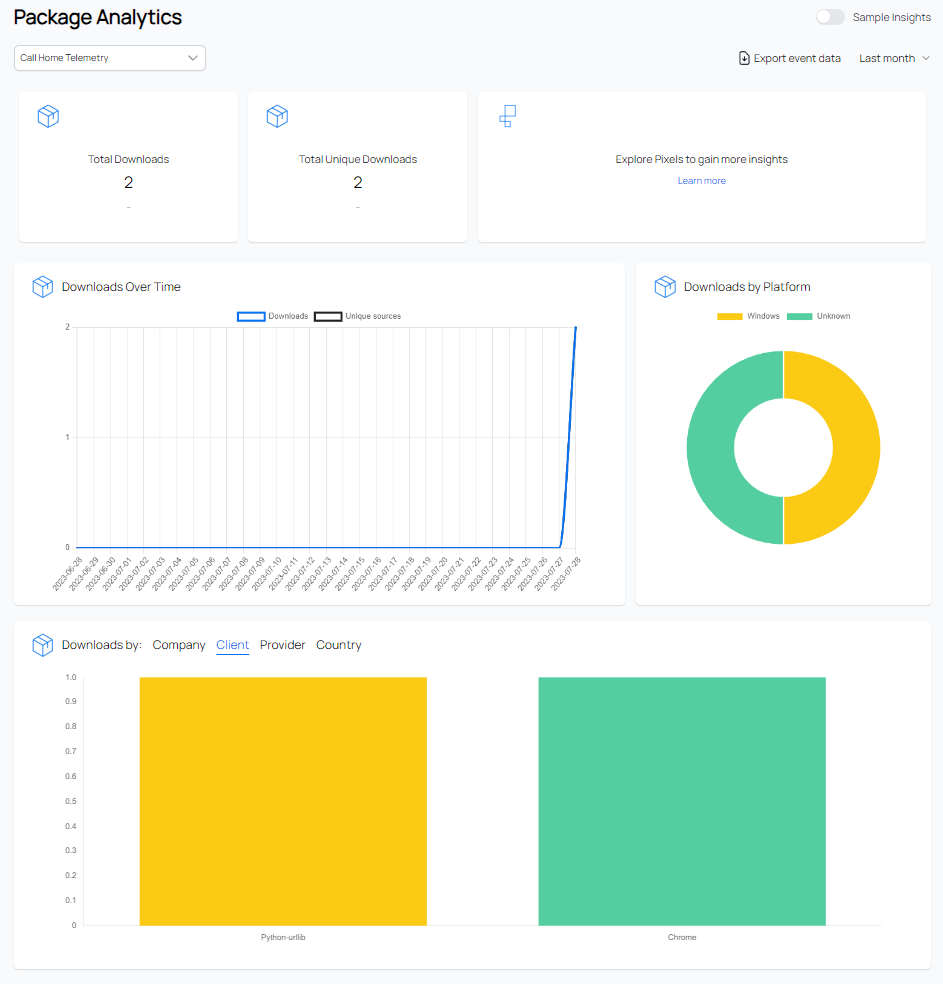Select the Country tab
943x984 pixels.
click(x=338, y=645)
